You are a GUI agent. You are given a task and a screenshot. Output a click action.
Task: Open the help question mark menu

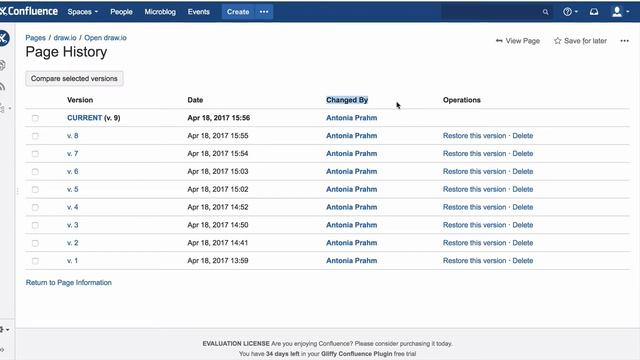coord(570,12)
